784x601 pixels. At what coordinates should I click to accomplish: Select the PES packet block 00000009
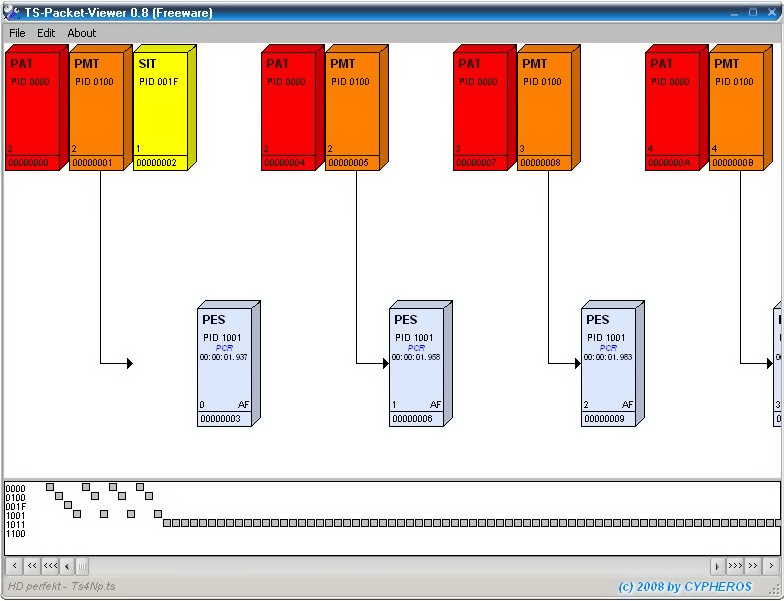point(612,364)
